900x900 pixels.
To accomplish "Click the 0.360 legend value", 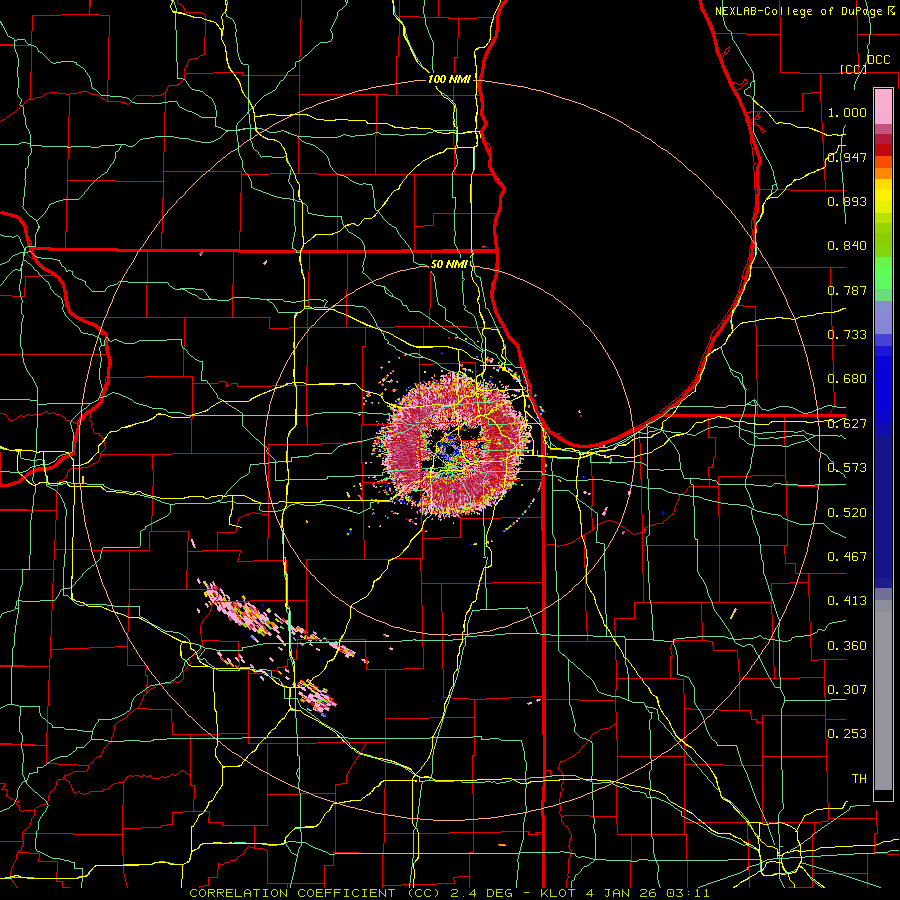I will click(x=847, y=646).
